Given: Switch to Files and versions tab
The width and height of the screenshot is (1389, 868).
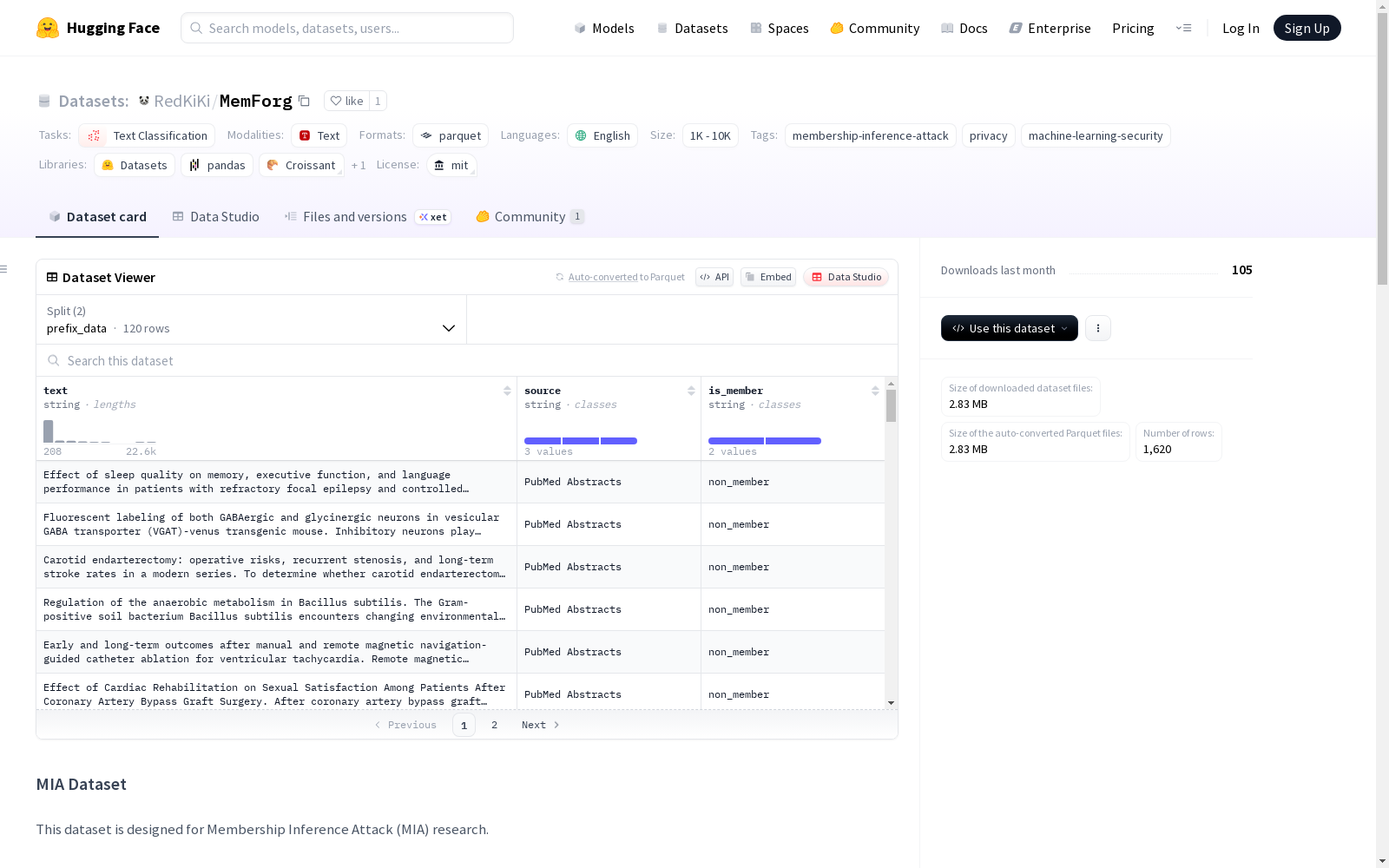Looking at the screenshot, I should [367, 217].
